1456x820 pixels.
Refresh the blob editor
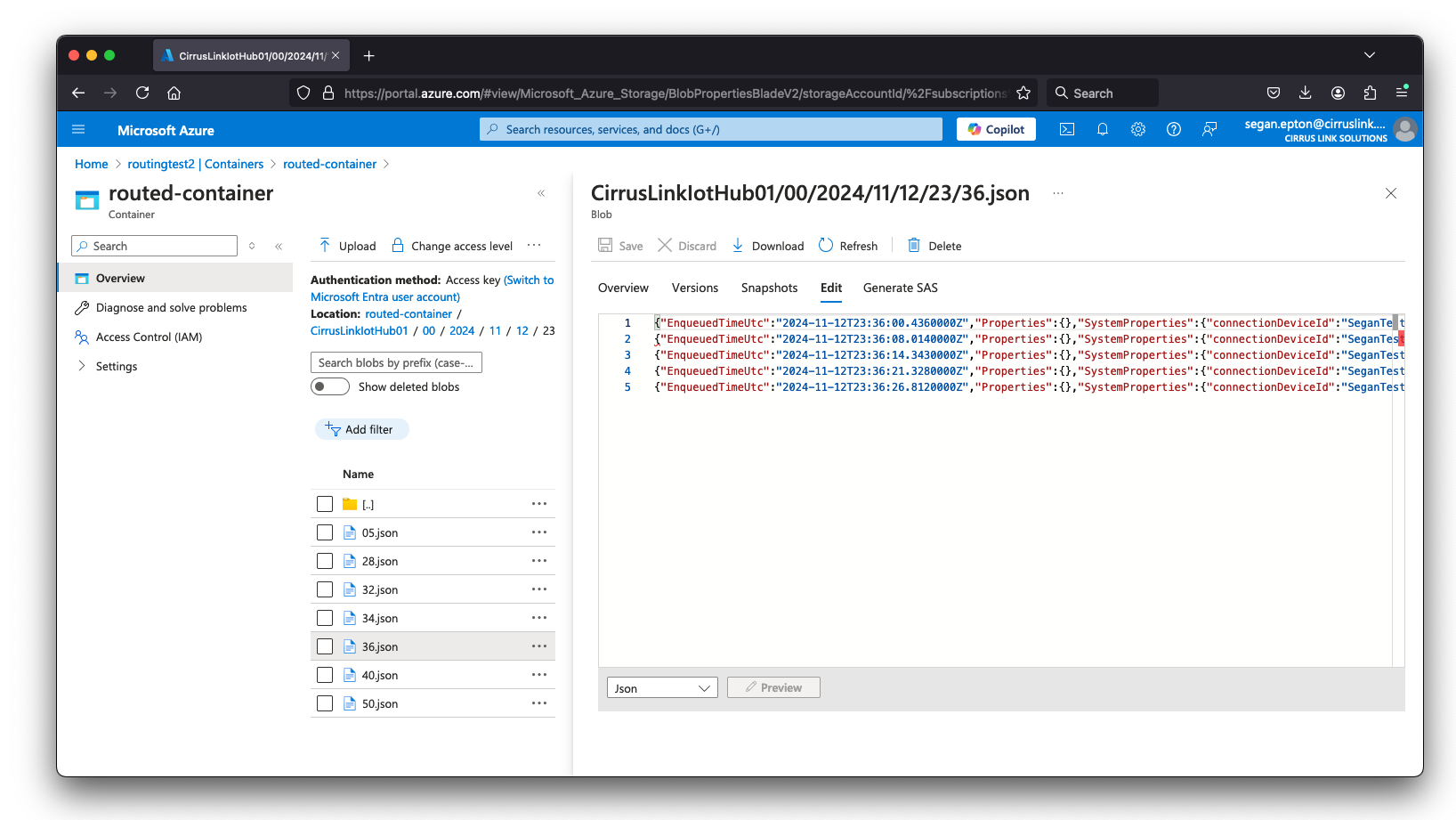[847, 246]
